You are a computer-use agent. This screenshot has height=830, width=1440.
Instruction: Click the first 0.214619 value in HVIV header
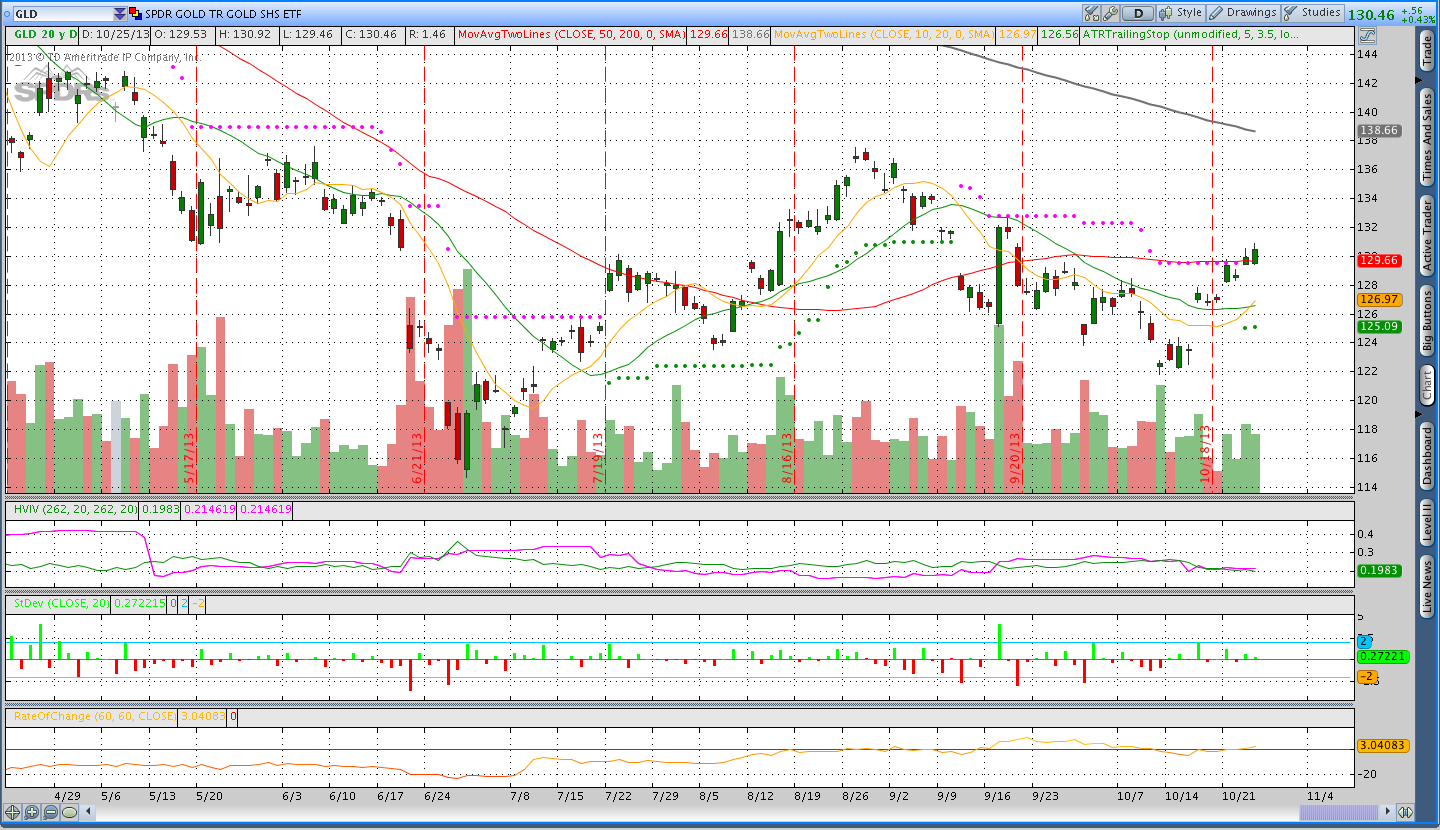click(210, 509)
